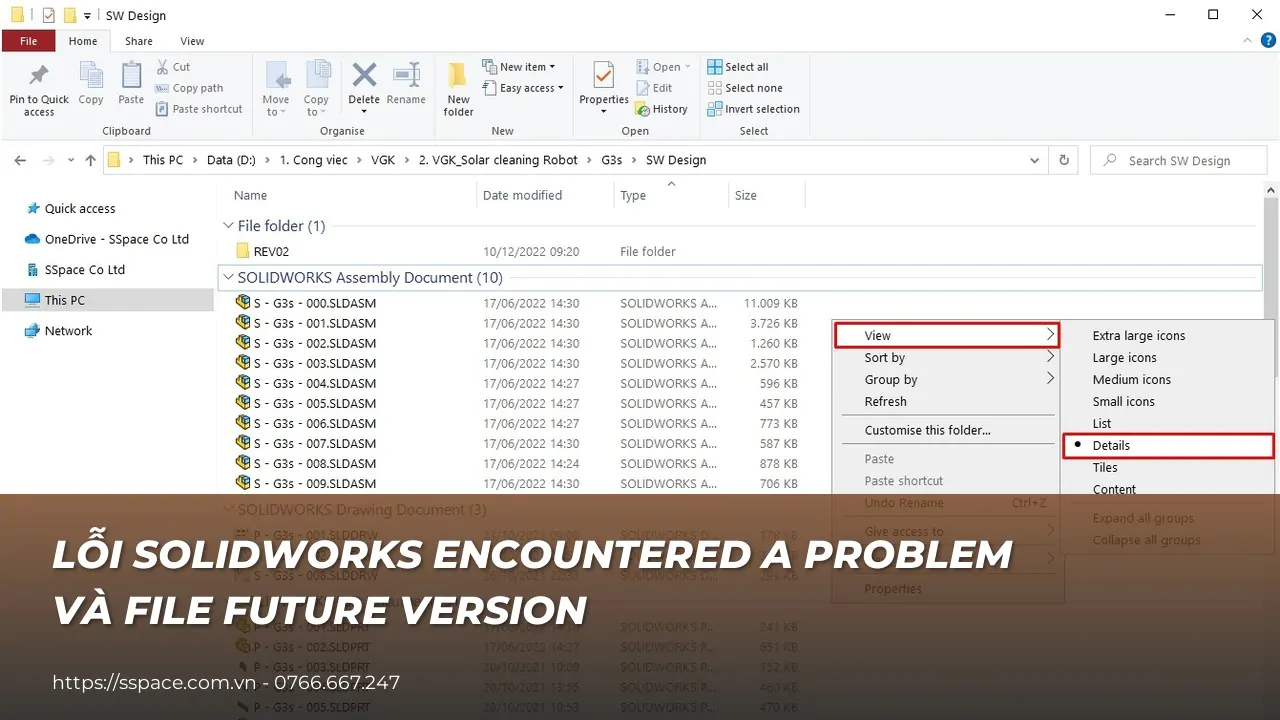Open the Group by submenu
The image size is (1280, 720).
[946, 380]
